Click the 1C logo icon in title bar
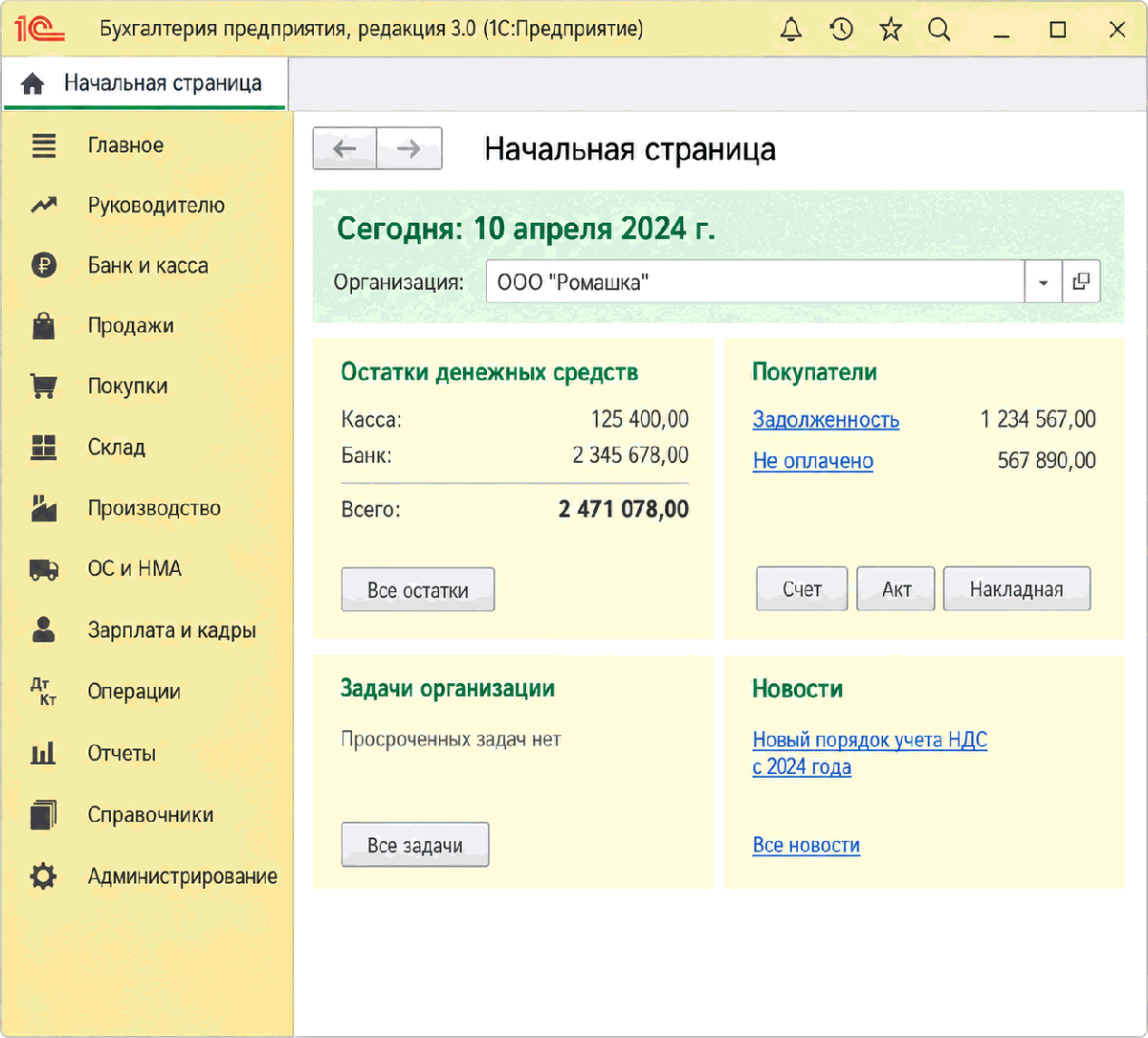The height and width of the screenshot is (1038, 1148). (40, 30)
